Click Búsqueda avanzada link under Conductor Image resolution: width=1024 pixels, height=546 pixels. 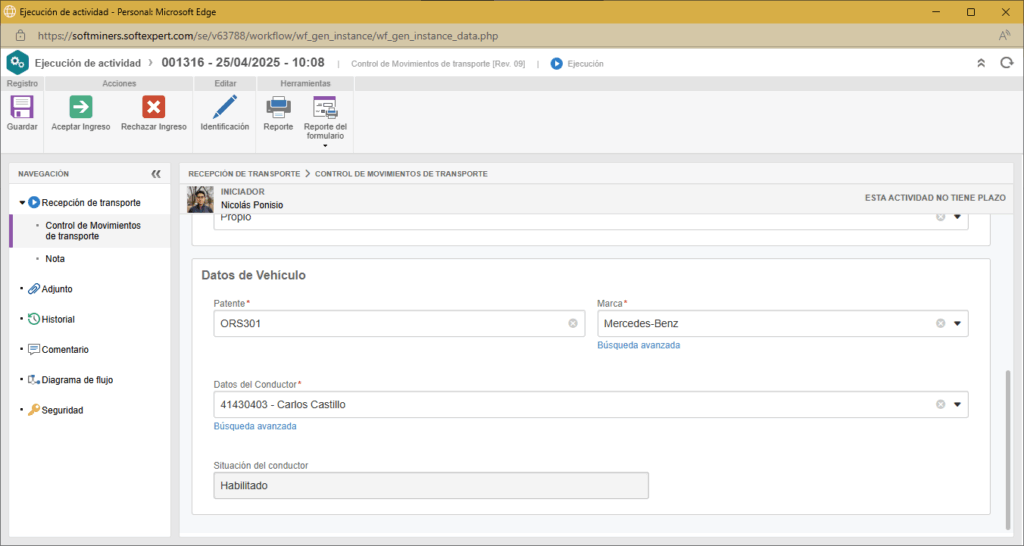click(255, 426)
